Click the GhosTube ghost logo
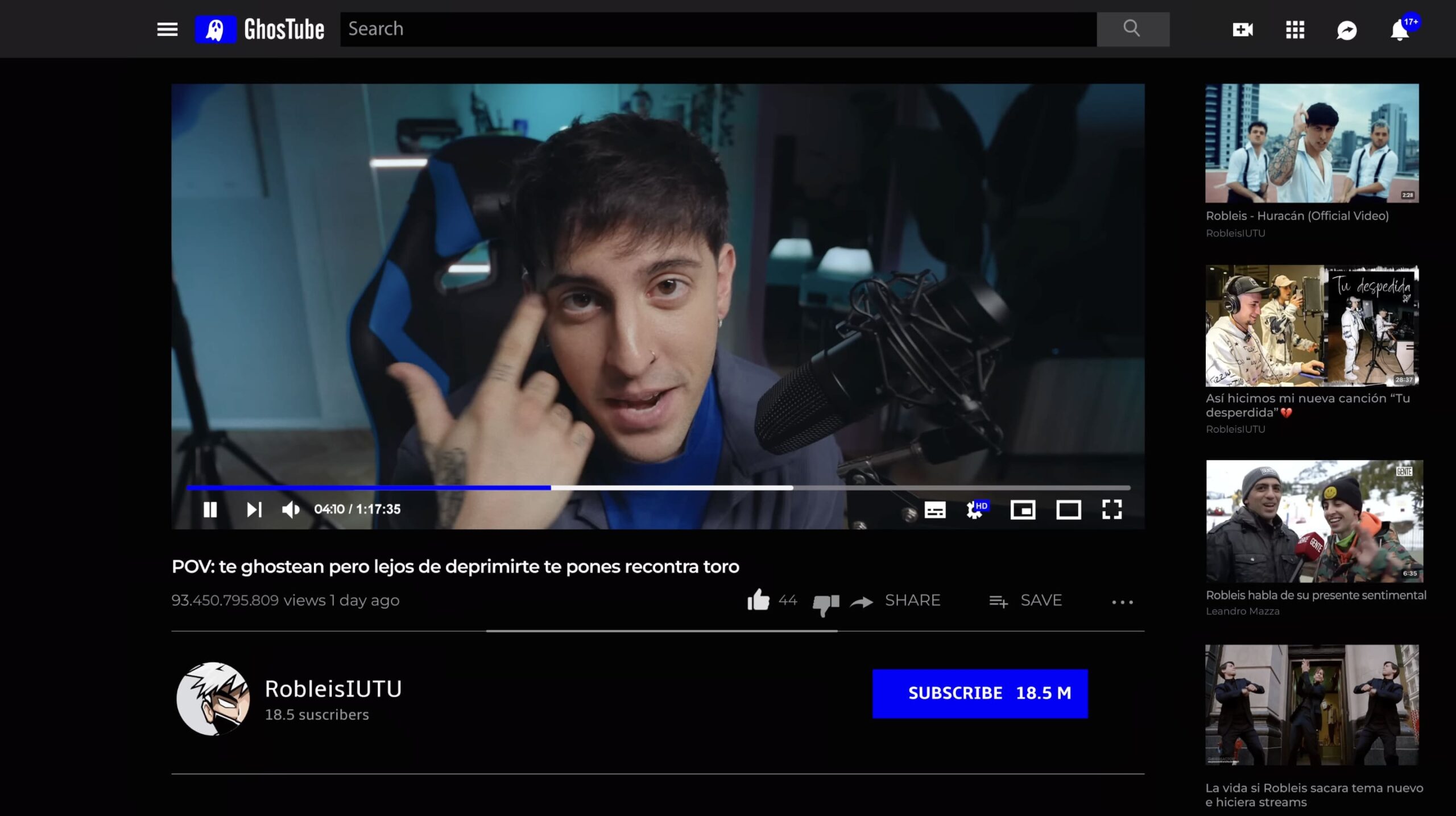Image resolution: width=1456 pixels, height=816 pixels. [x=215, y=30]
